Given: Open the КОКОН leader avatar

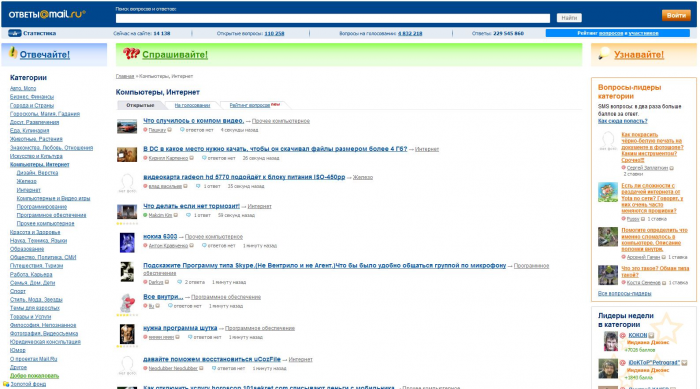Looking at the screenshot, I should click(x=610, y=342).
